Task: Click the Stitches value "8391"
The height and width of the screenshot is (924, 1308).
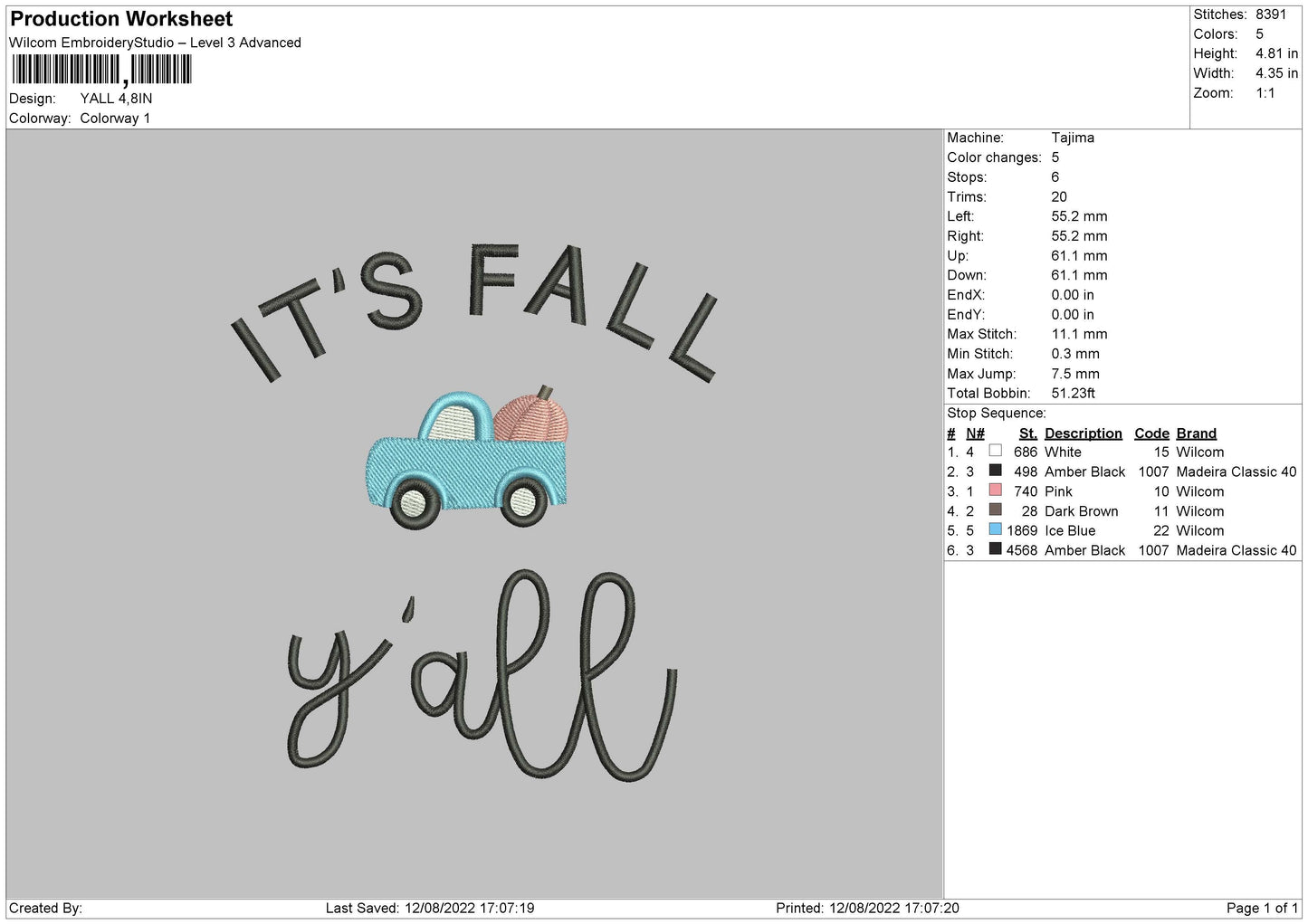Action: tap(1271, 14)
